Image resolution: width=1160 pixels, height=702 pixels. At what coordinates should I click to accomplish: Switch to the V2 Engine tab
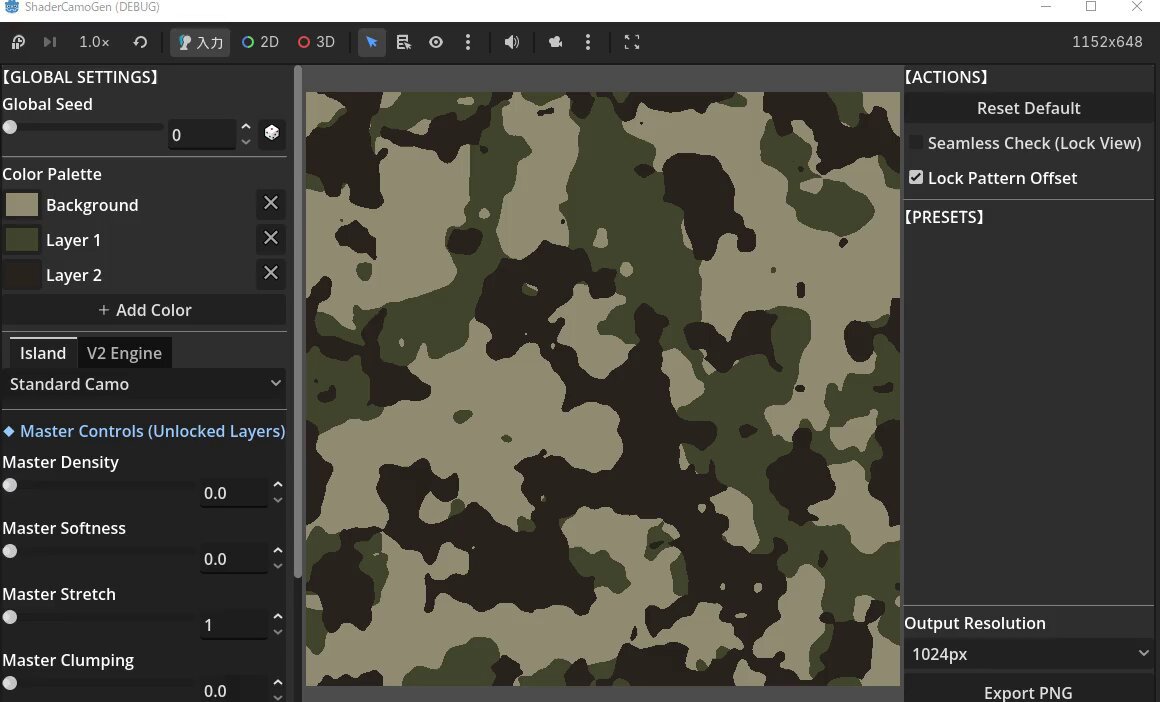(124, 354)
